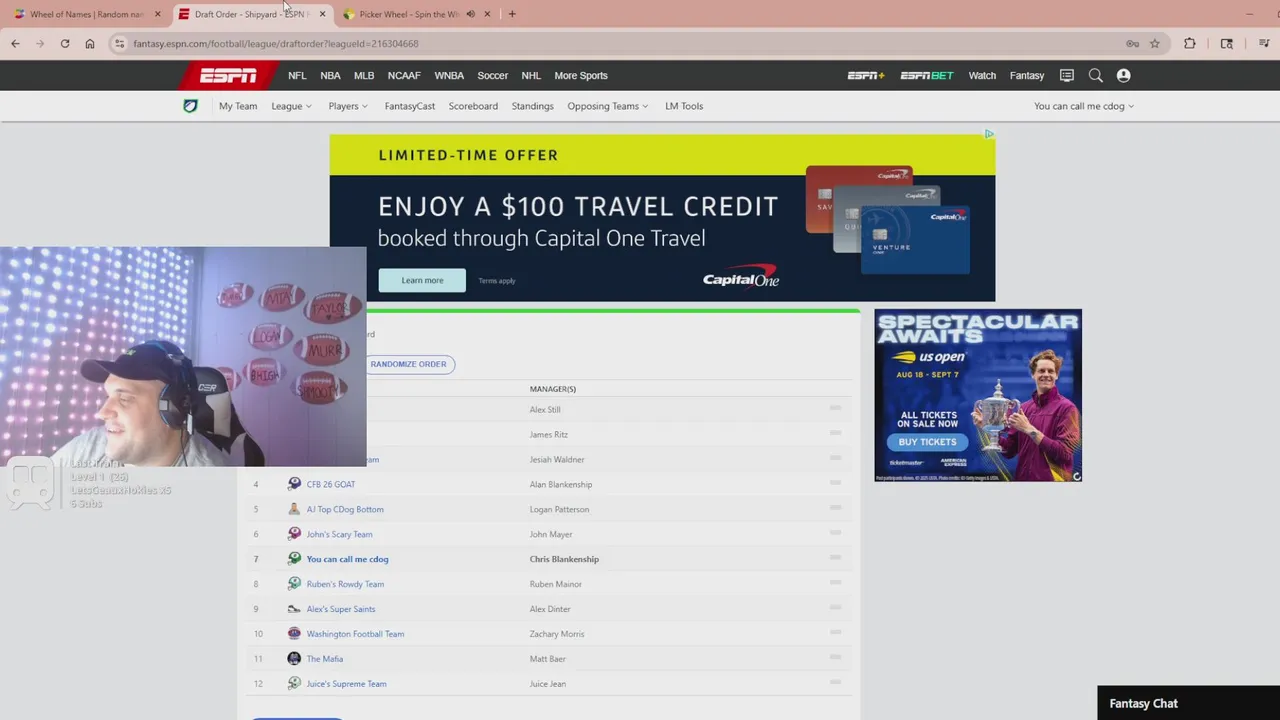Expand the League dropdown menu
Image resolution: width=1280 pixels, height=720 pixels.
(x=291, y=106)
